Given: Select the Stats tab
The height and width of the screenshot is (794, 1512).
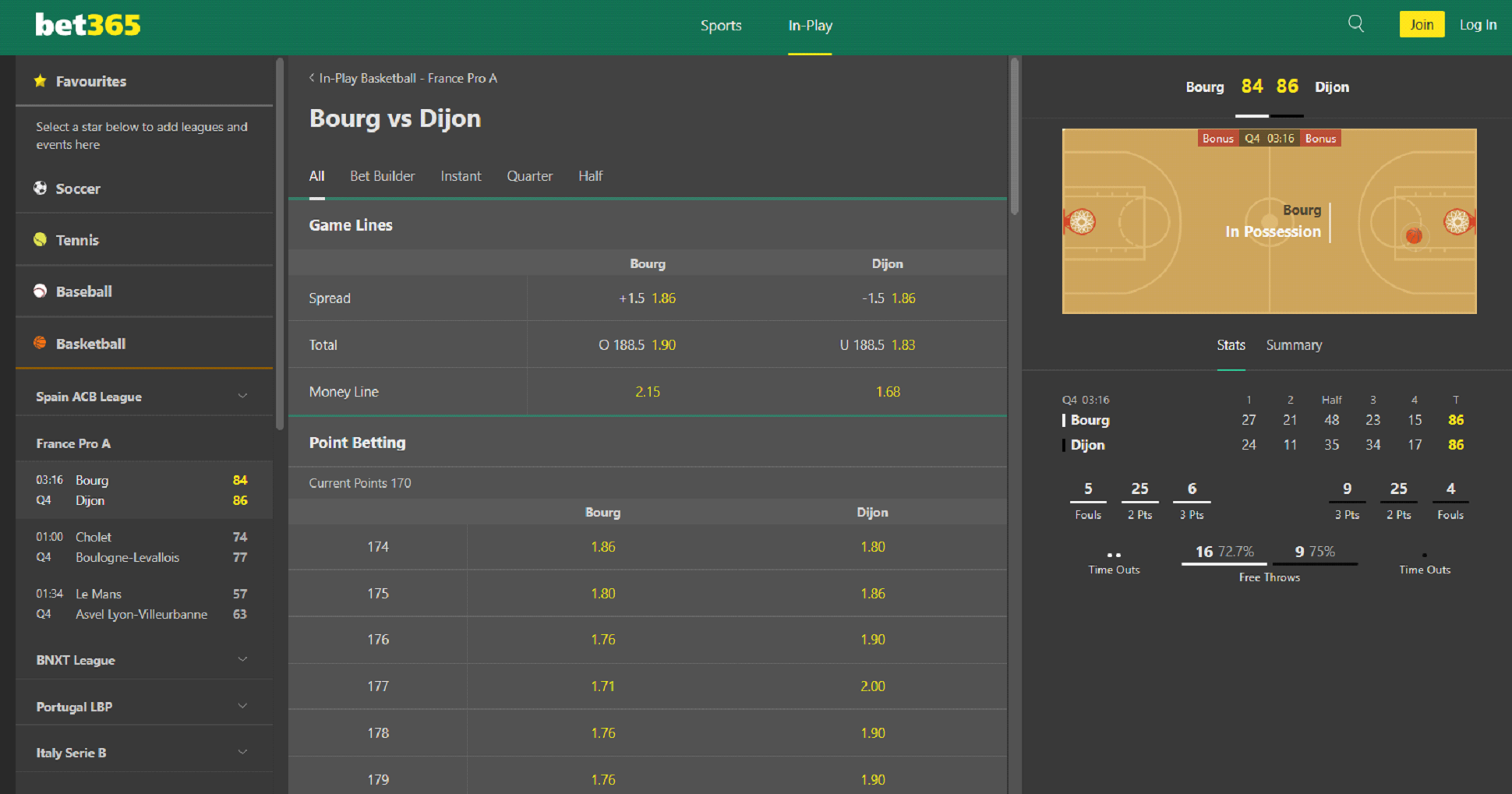Looking at the screenshot, I should (1231, 345).
